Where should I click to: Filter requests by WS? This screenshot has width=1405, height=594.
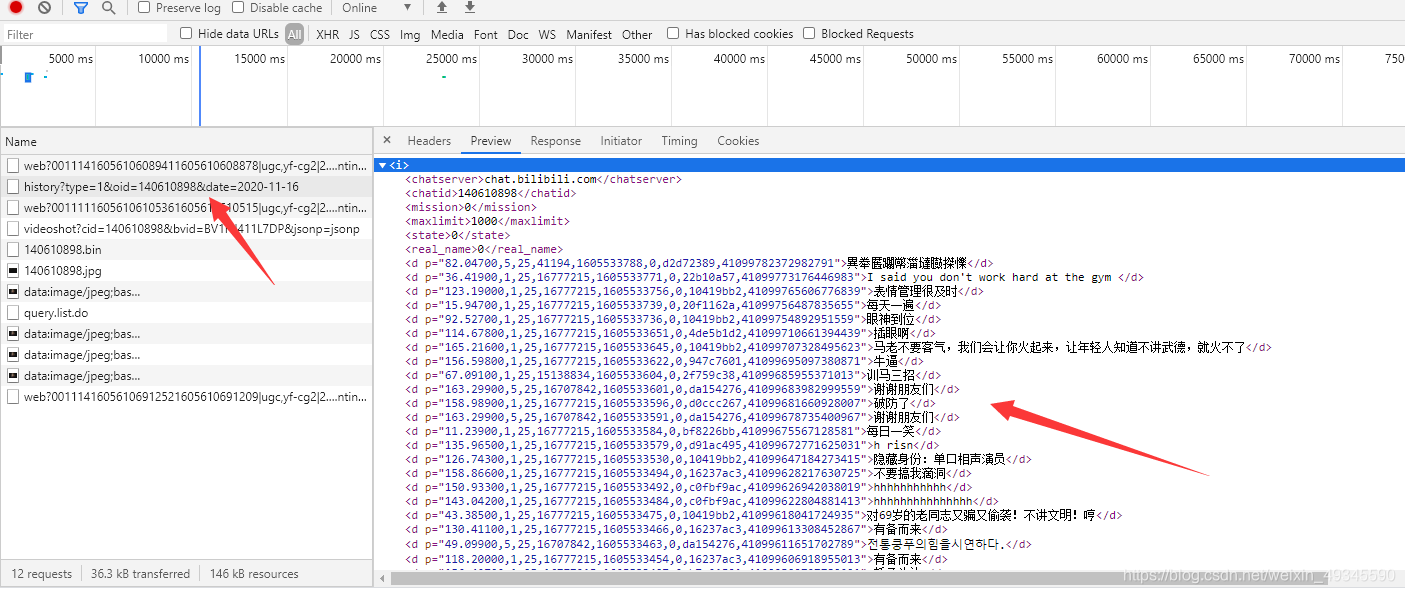pos(547,34)
